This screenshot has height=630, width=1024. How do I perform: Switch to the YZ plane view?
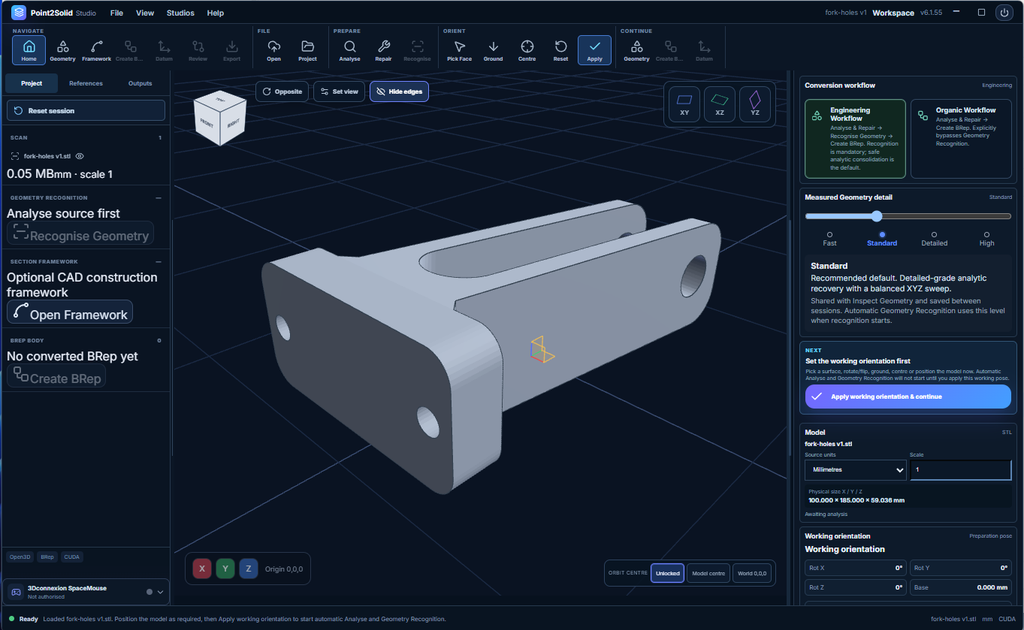755,104
